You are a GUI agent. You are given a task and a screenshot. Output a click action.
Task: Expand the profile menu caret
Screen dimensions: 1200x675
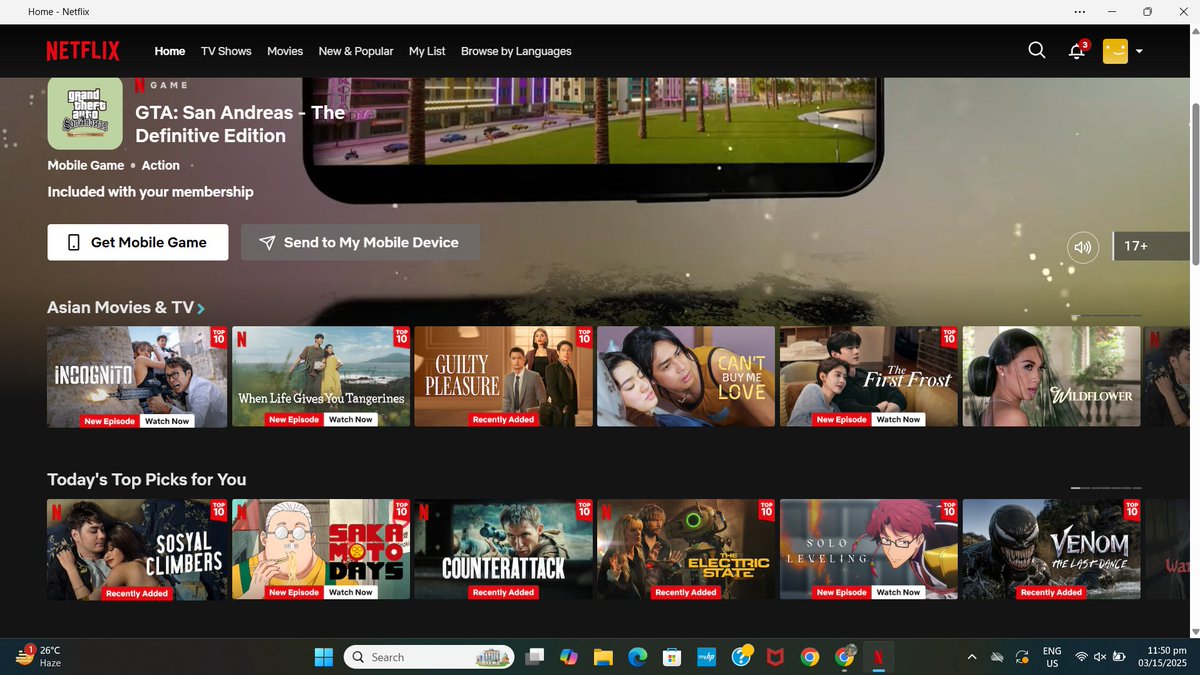click(1139, 51)
